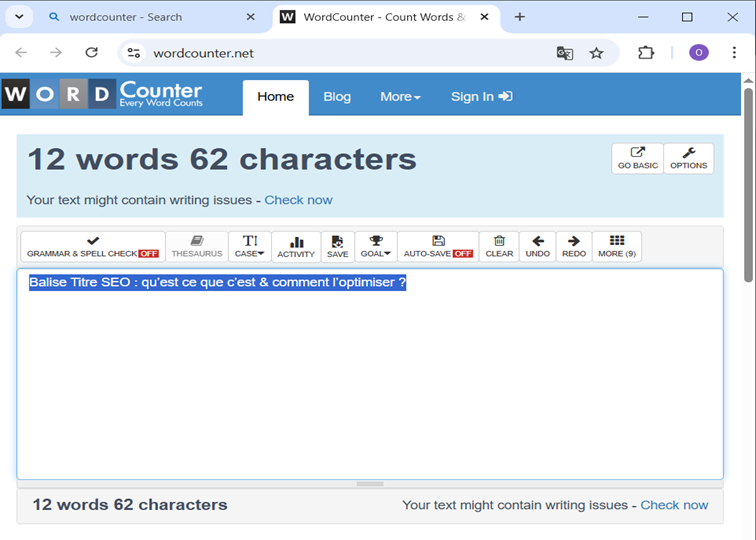This screenshot has width=756, height=540.
Task: Open the Blog navigation item
Action: pos(337,97)
